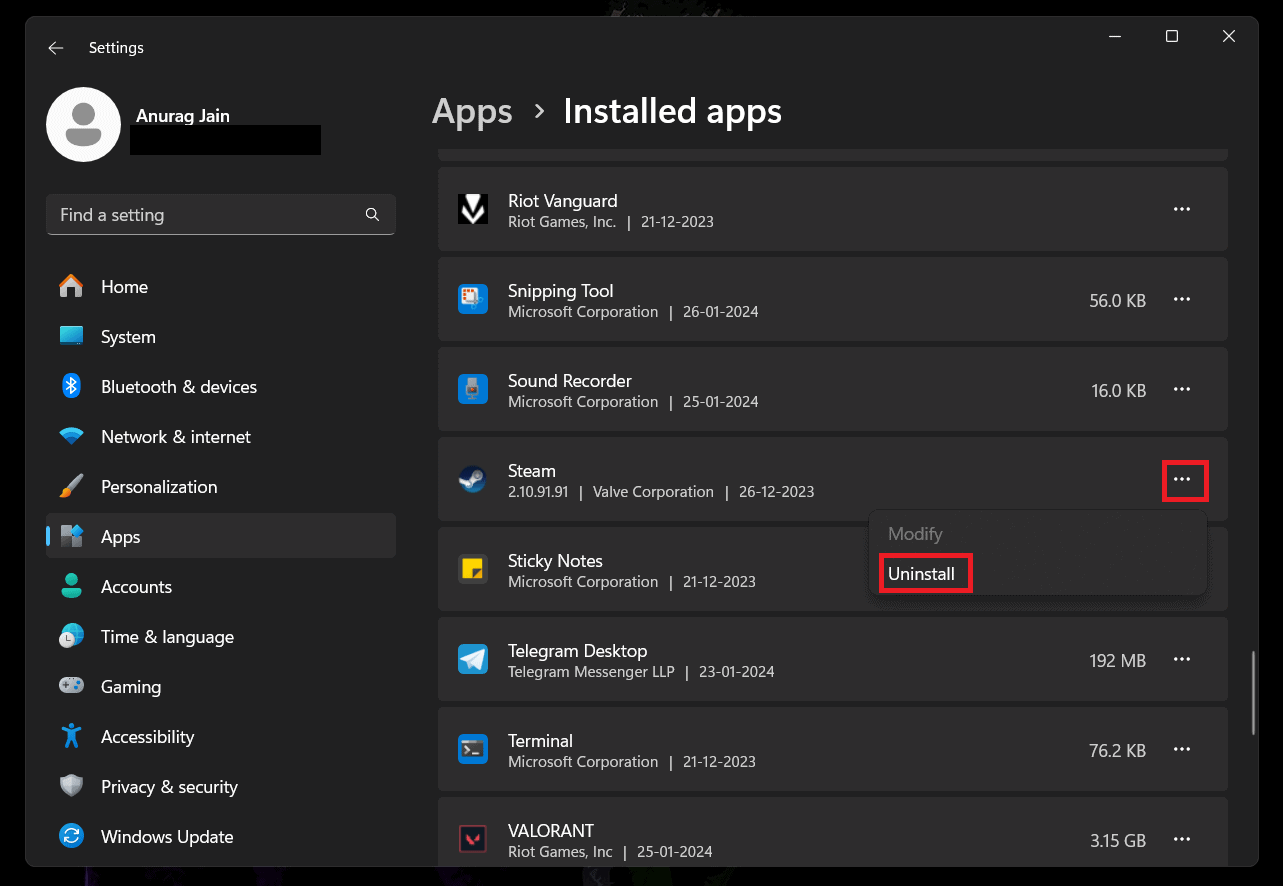
Task: Go back using the back arrow
Action: click(x=56, y=48)
